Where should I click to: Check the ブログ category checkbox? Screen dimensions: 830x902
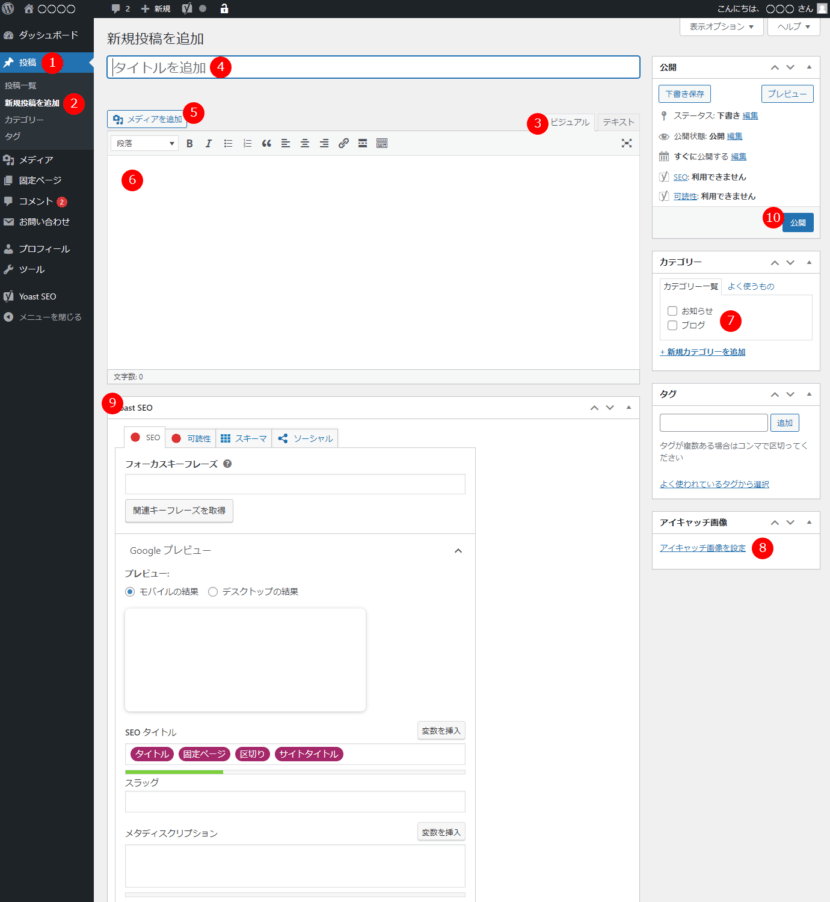coord(673,325)
